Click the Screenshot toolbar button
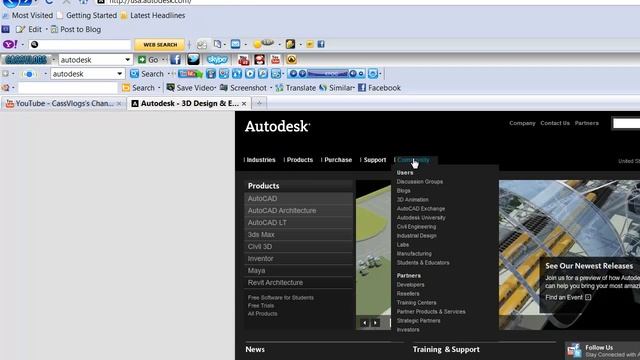 click(243, 88)
